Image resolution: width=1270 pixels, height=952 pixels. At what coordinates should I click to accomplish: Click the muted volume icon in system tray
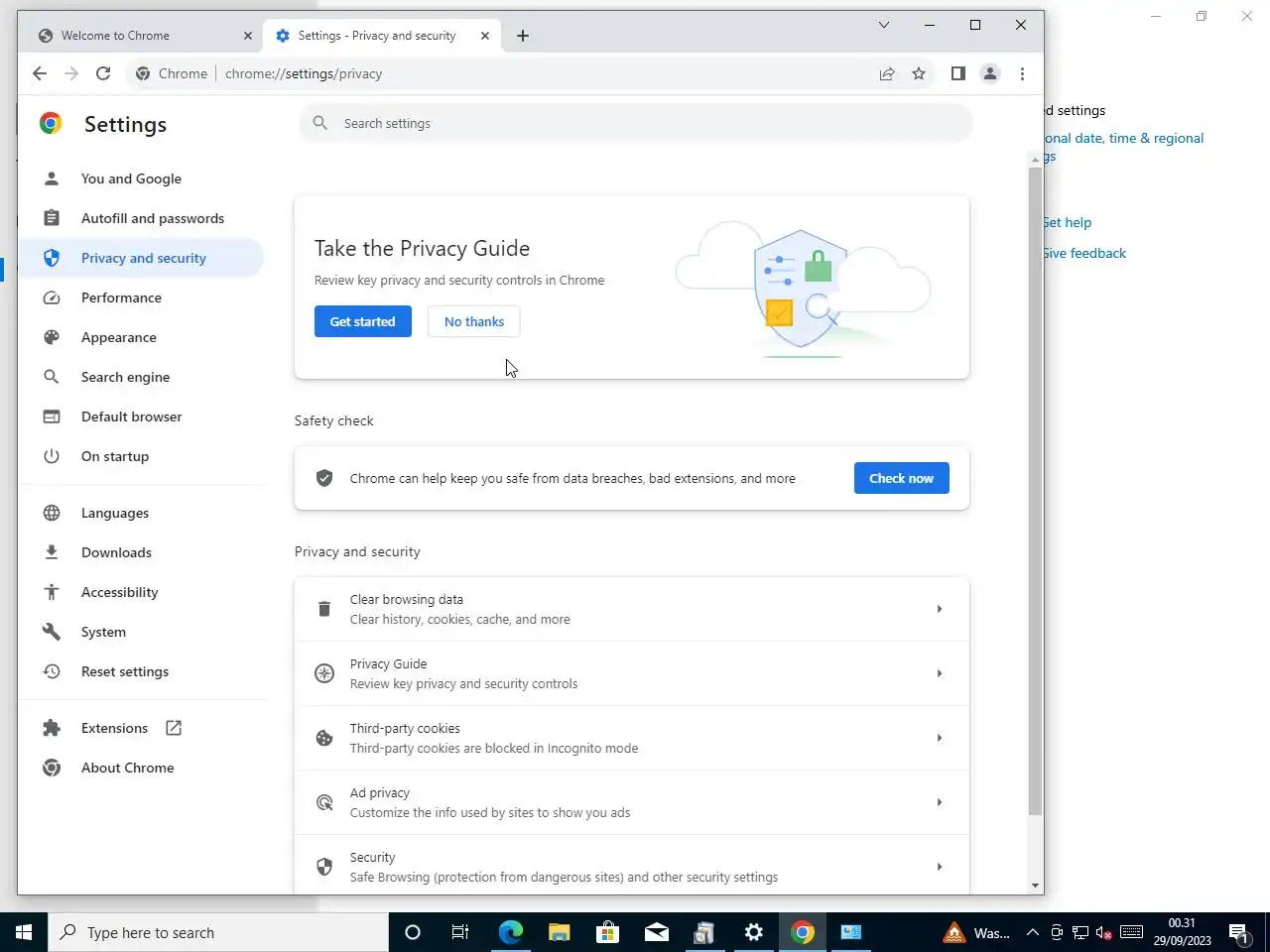(1103, 932)
